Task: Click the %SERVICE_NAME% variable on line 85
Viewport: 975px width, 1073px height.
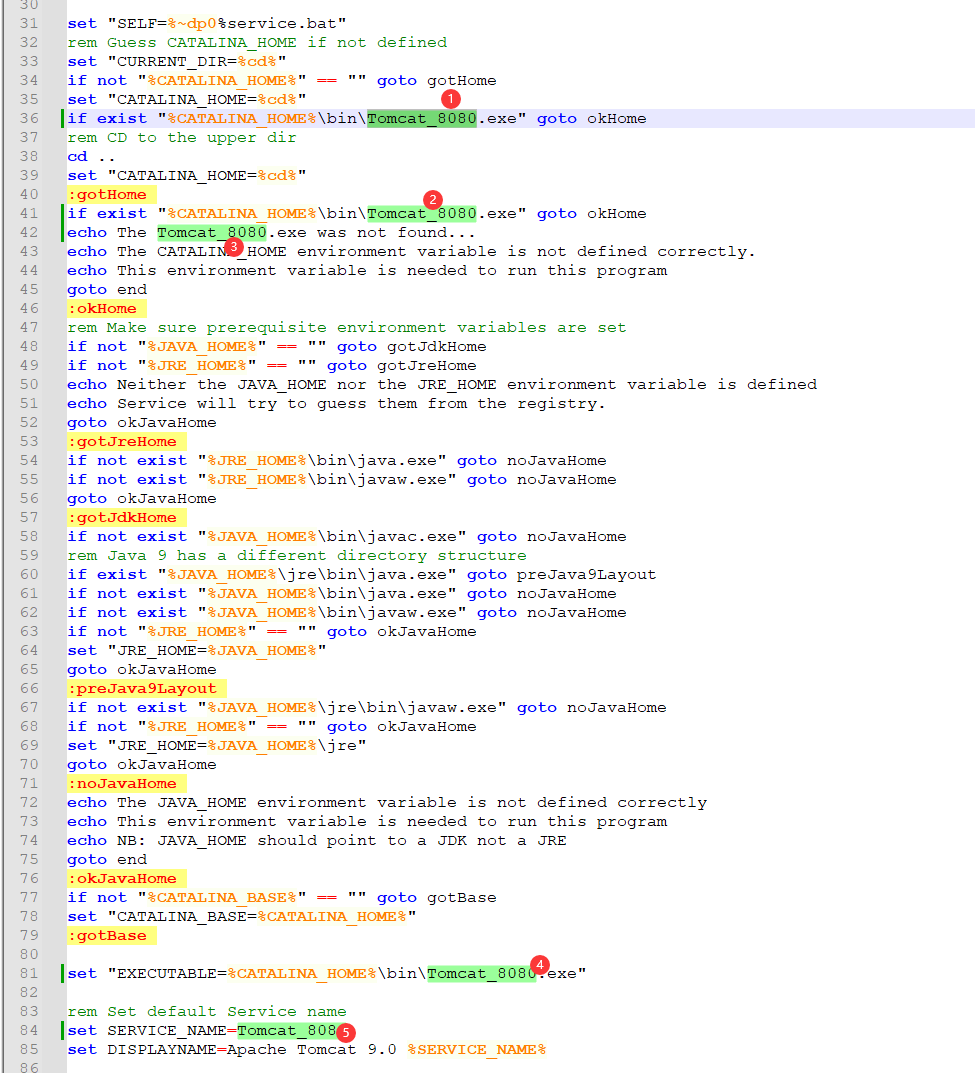Action: (x=476, y=1049)
